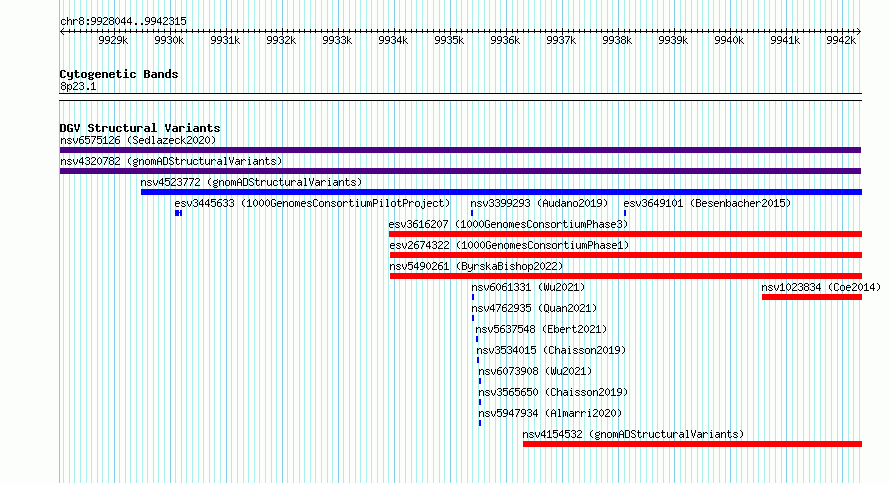Click the Cytogenetic Bands track title
Viewport: 890px width, 483px height.
[x=119, y=74]
